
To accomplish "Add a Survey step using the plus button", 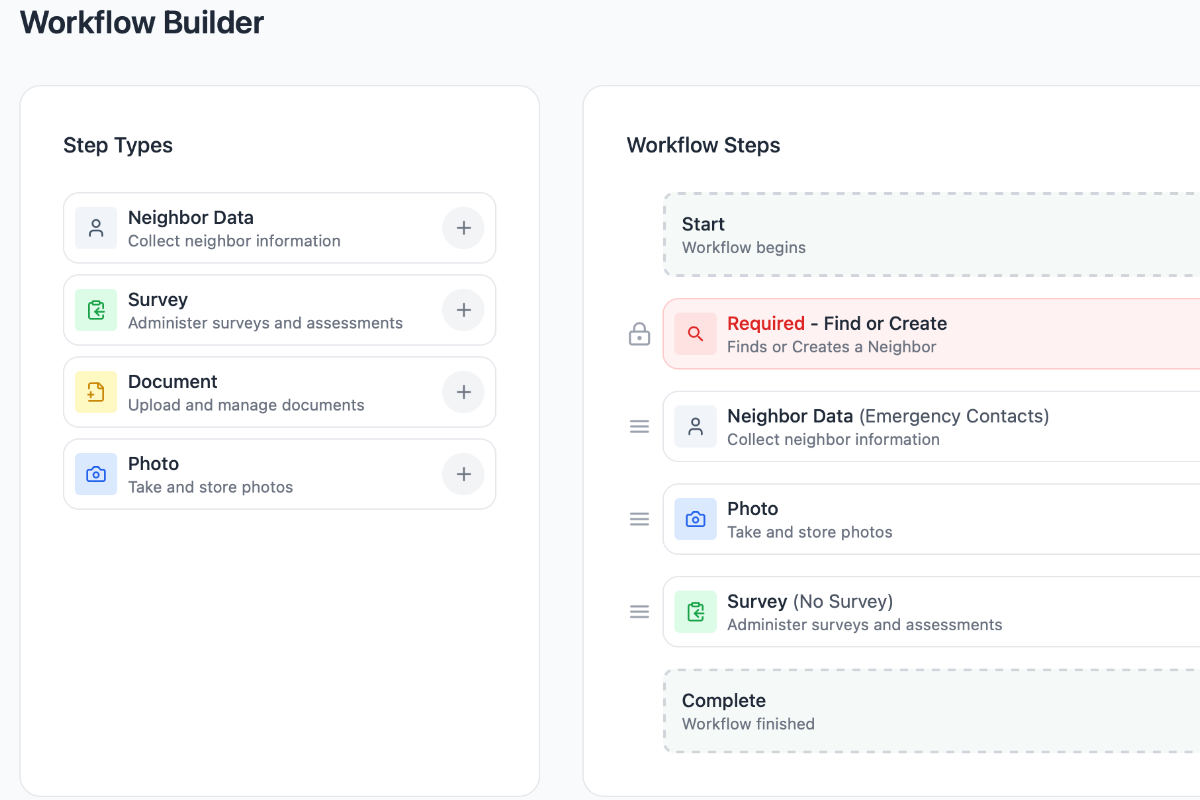I will (x=463, y=310).
